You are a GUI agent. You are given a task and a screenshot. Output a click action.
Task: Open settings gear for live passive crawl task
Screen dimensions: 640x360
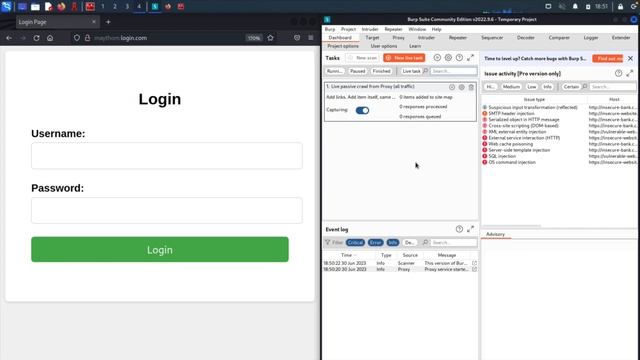pos(462,87)
